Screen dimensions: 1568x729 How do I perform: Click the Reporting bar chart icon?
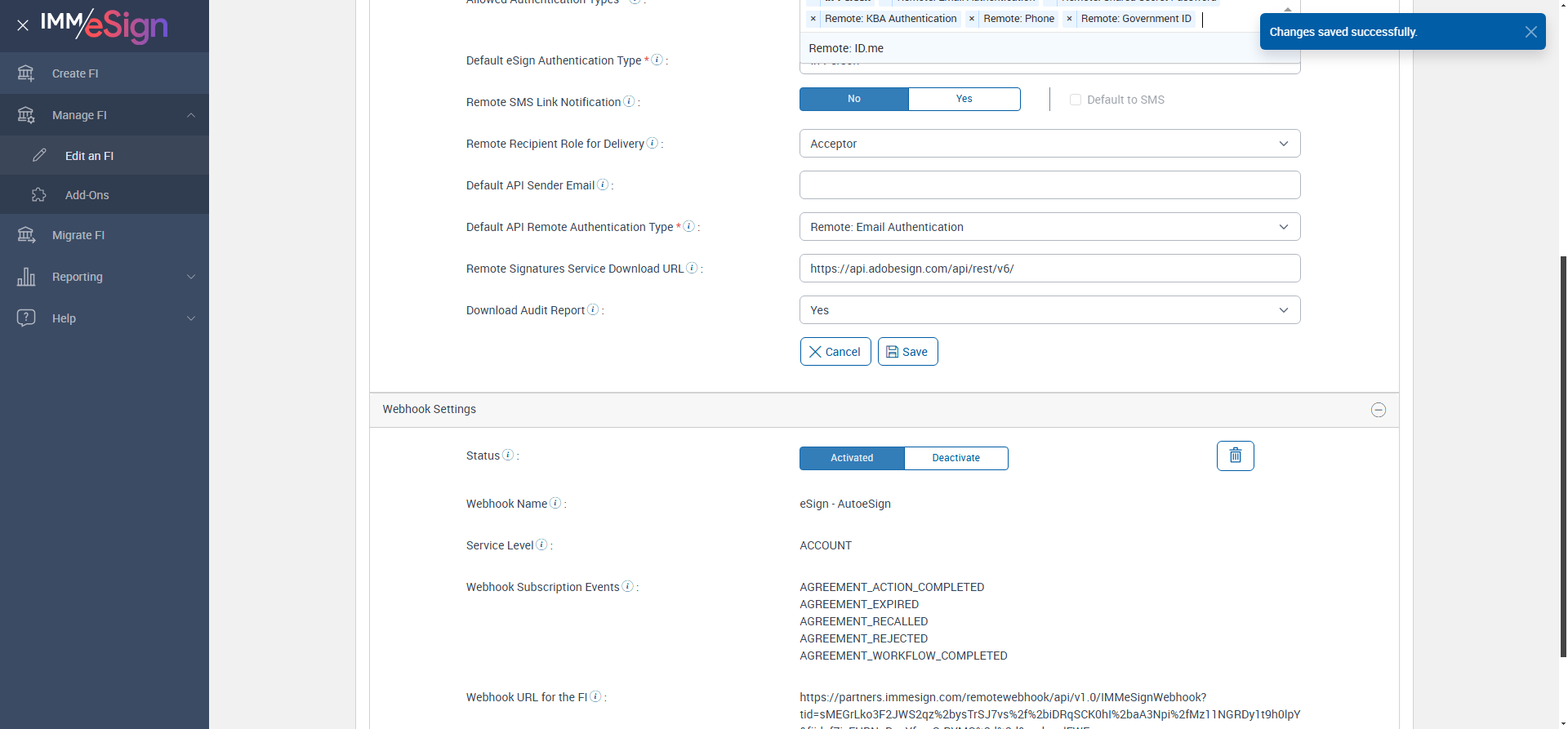26,277
